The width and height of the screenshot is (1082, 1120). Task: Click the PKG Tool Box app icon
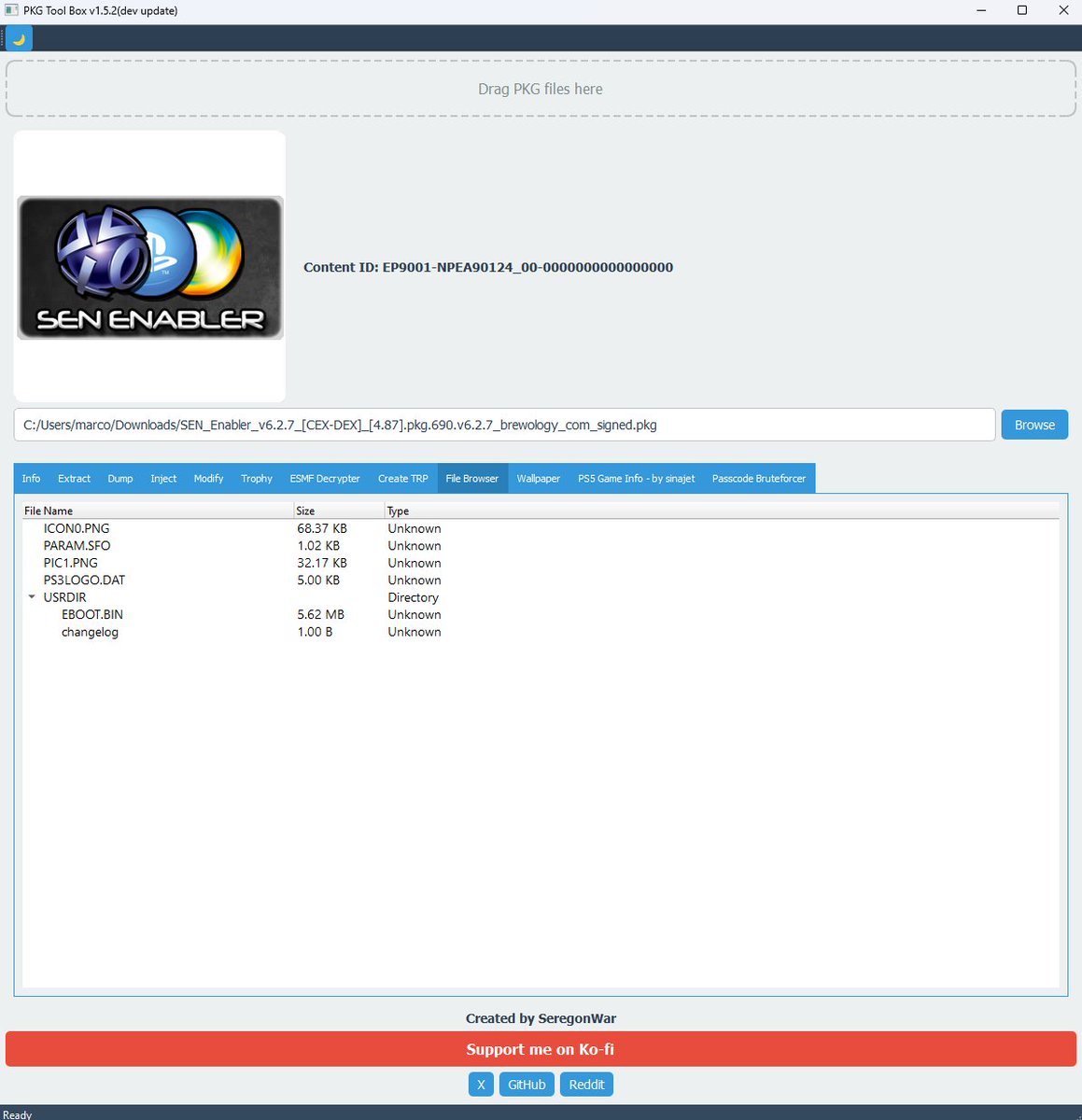pos(11,10)
